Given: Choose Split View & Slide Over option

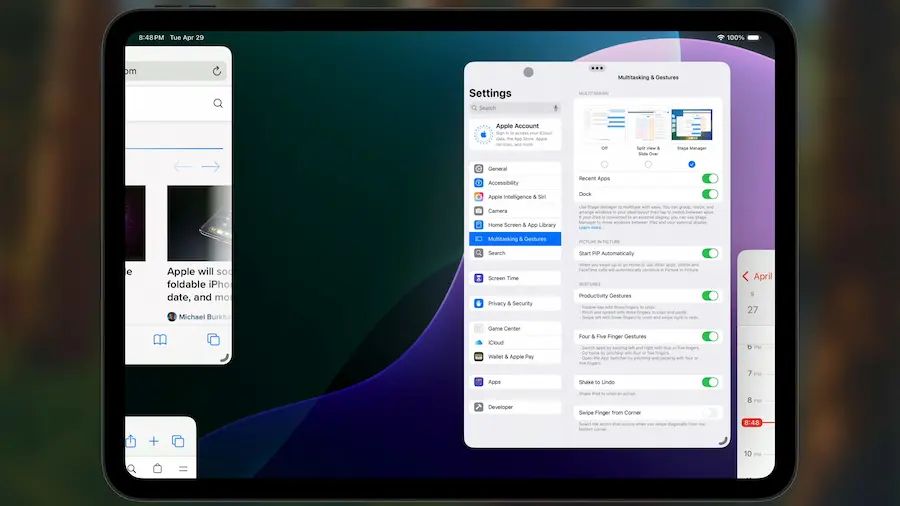Looking at the screenshot, I should [x=648, y=164].
